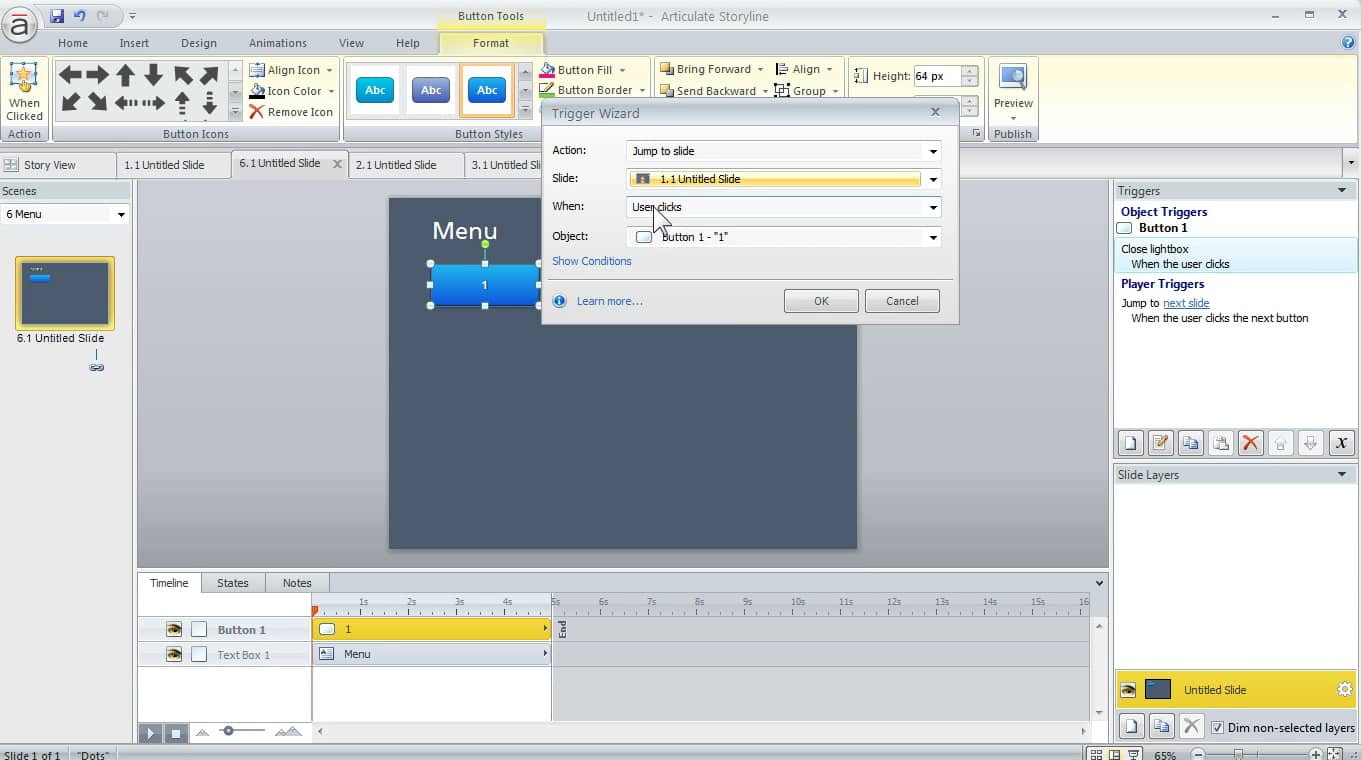Paste trigger in Triggers panel
The image size is (1362, 760).
click(1220, 443)
